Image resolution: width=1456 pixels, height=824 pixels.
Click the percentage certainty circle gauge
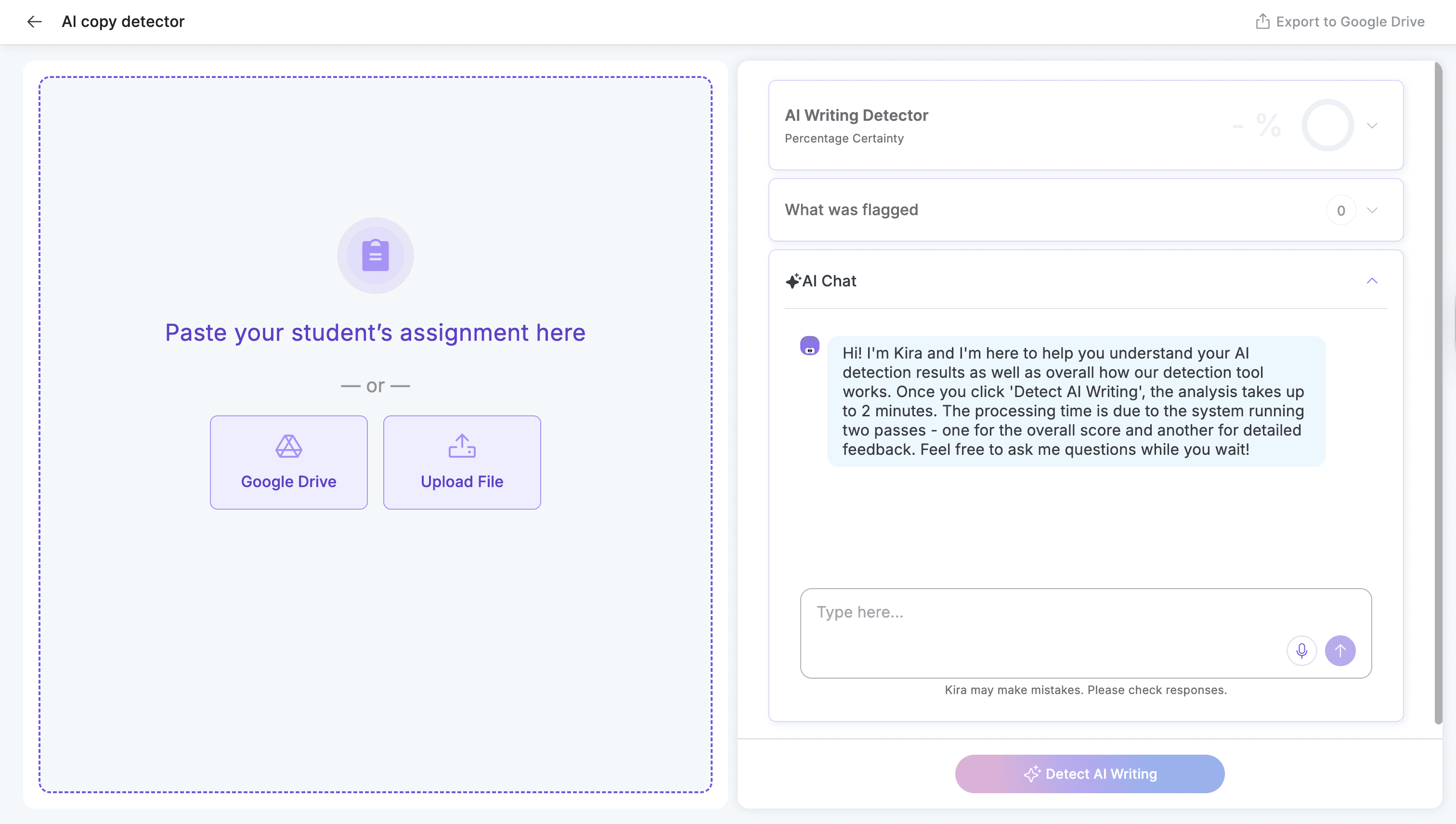1327,125
